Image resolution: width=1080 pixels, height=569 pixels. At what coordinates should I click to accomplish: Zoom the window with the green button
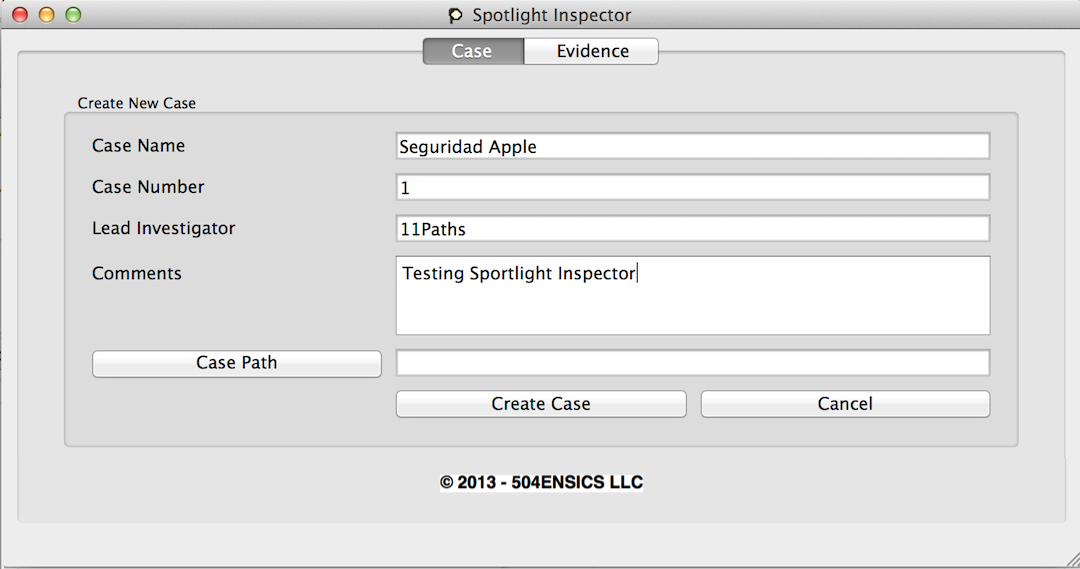click(x=72, y=15)
